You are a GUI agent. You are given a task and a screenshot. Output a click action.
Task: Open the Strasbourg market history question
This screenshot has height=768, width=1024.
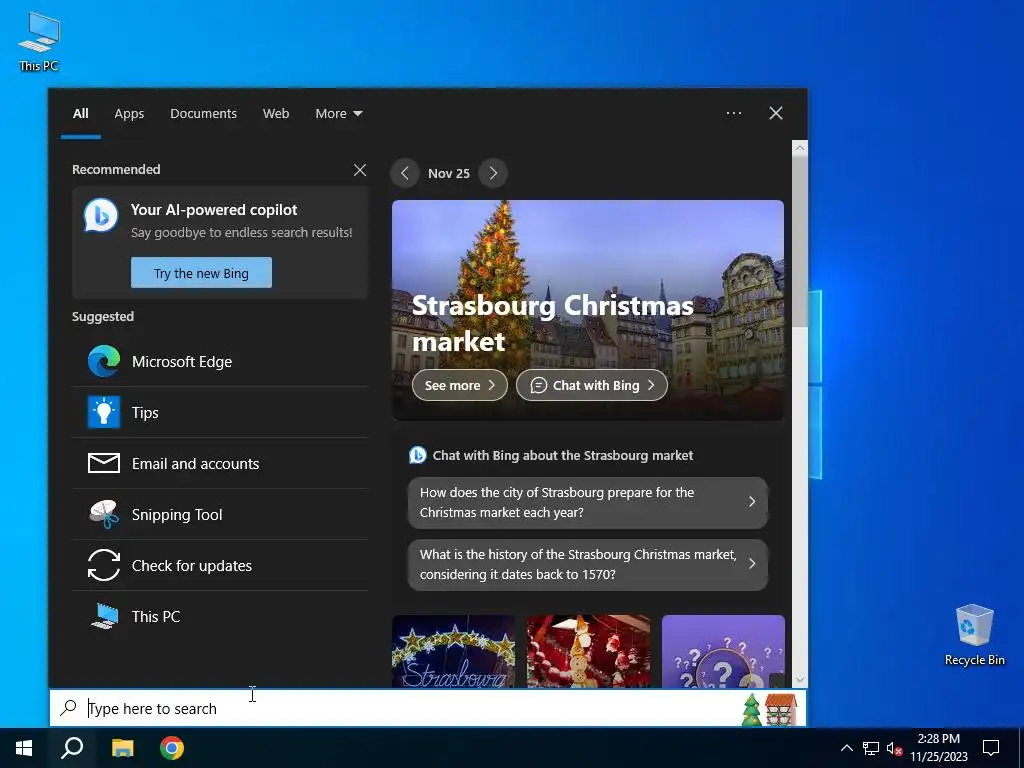[x=588, y=564]
